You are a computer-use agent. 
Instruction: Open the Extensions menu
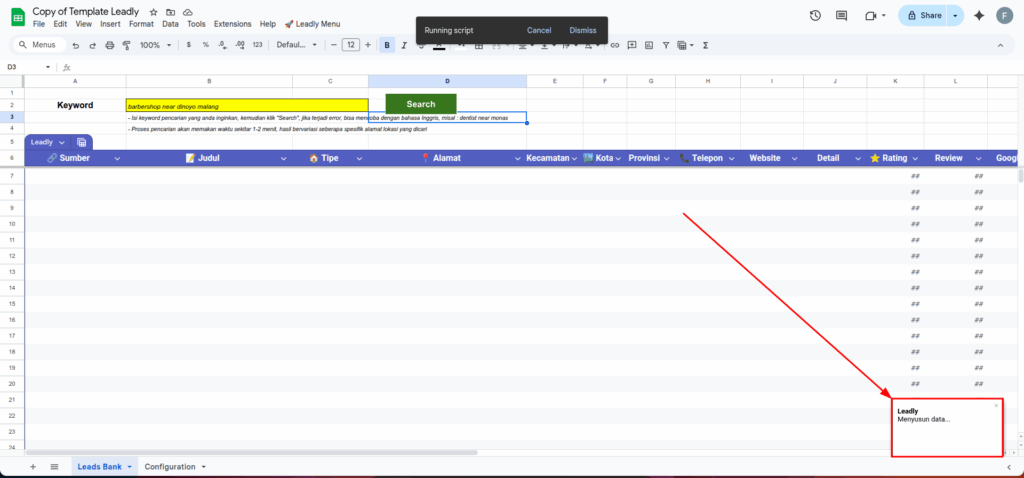coord(232,23)
